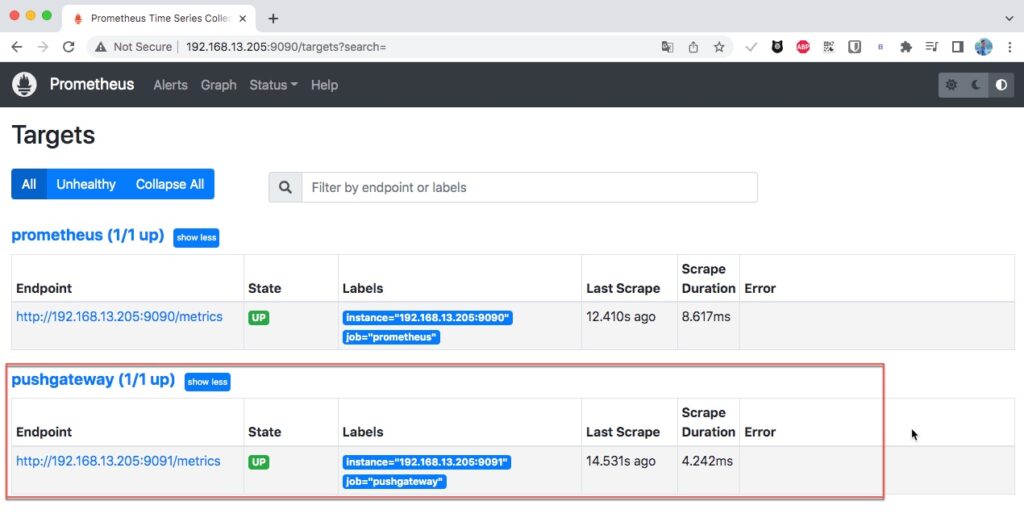The image size is (1024, 518).
Task: Enable dark theme moon toggle
Action: [x=976, y=85]
